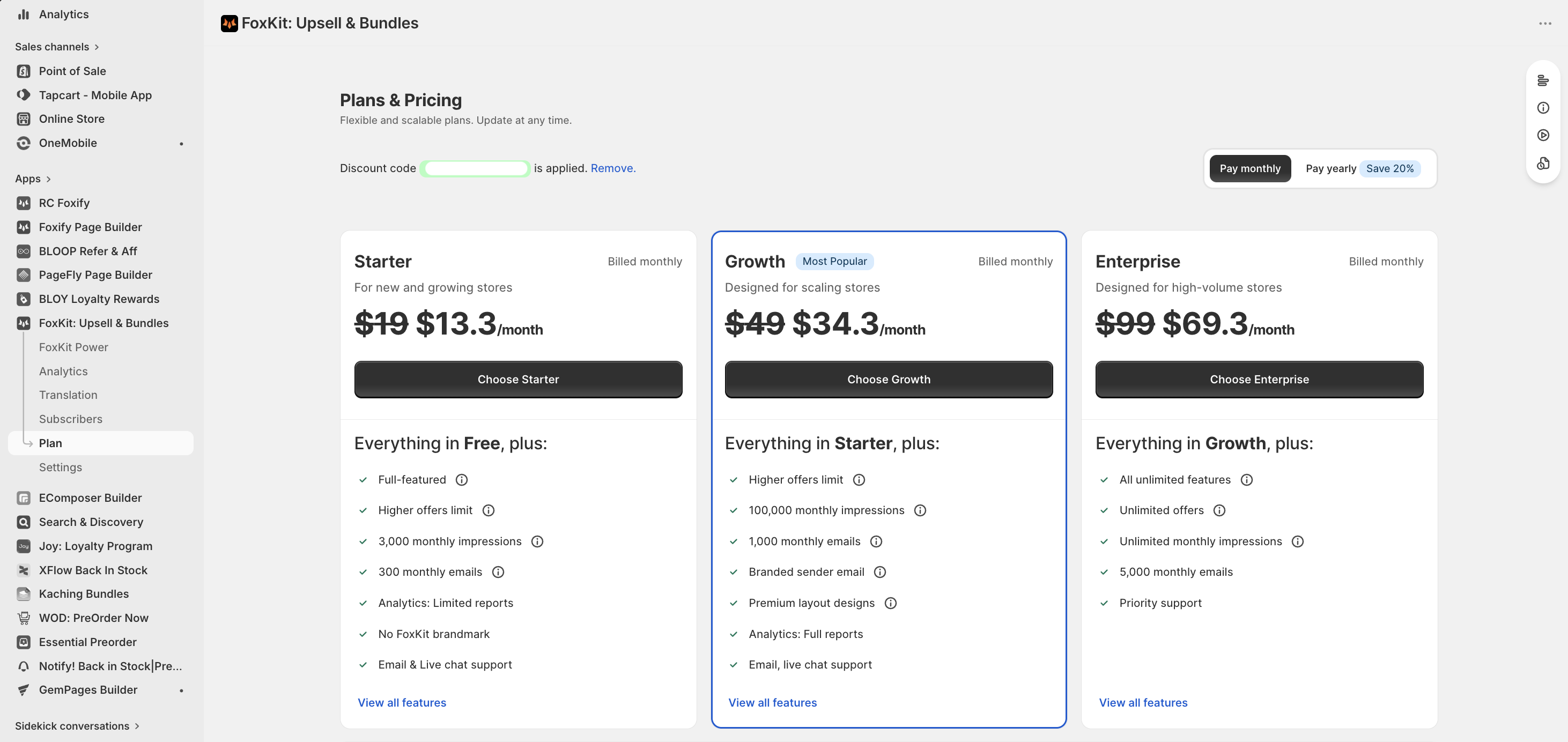Click the Online Store icon
The height and width of the screenshot is (742, 1568).
(24, 118)
